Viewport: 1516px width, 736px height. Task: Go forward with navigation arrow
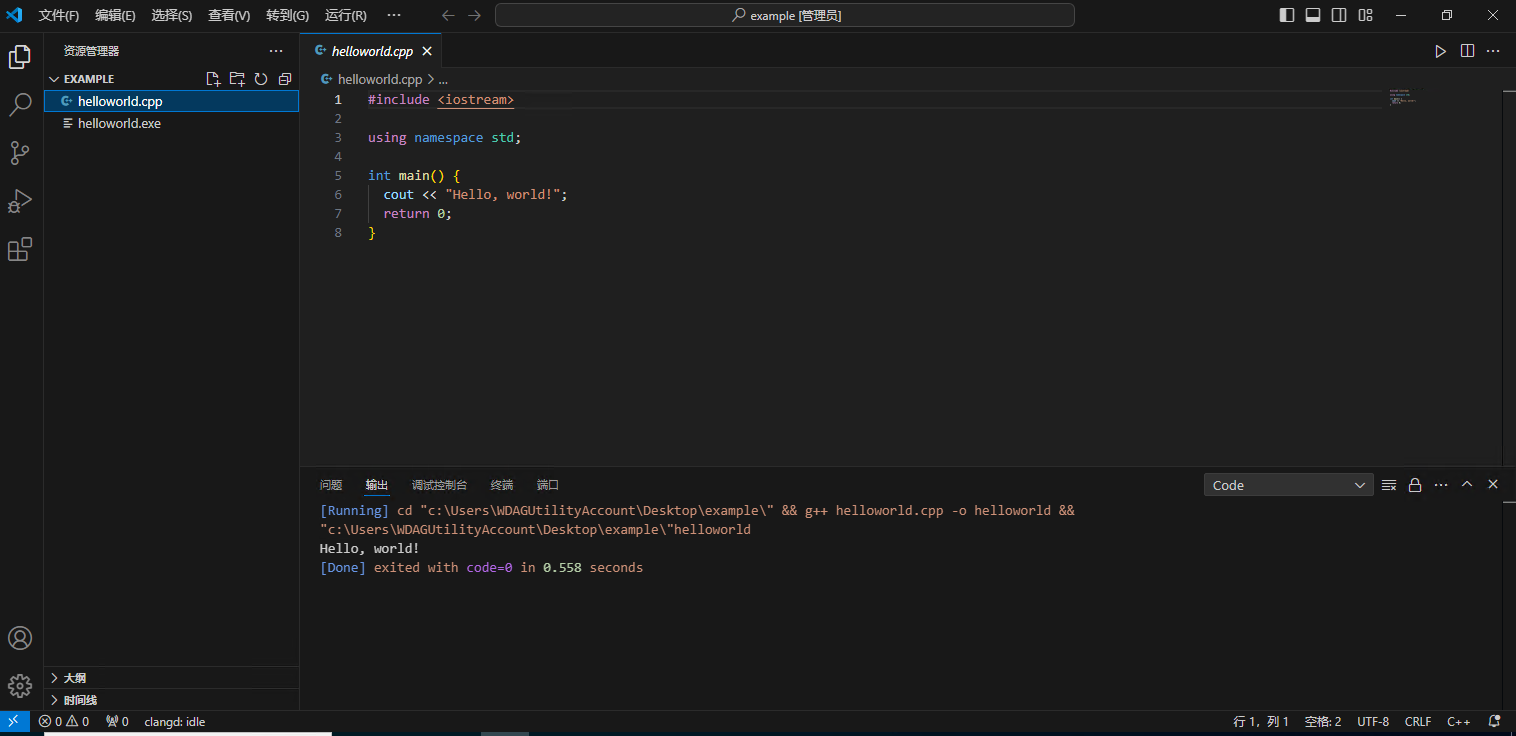point(474,15)
